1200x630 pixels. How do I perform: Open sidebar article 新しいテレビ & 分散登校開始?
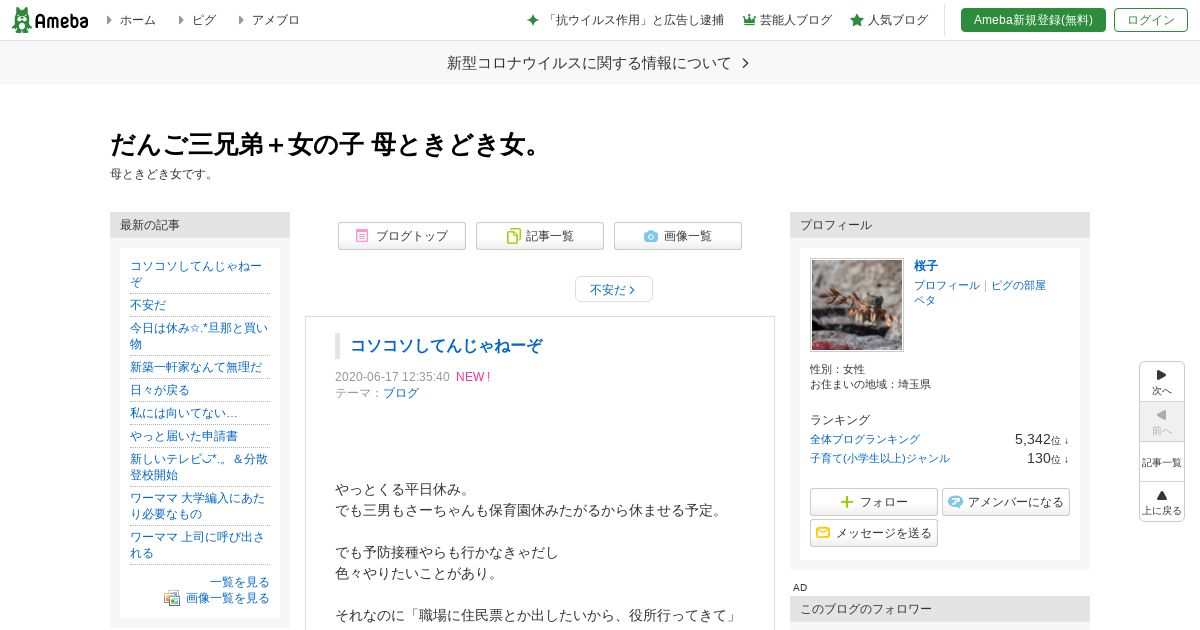199,467
